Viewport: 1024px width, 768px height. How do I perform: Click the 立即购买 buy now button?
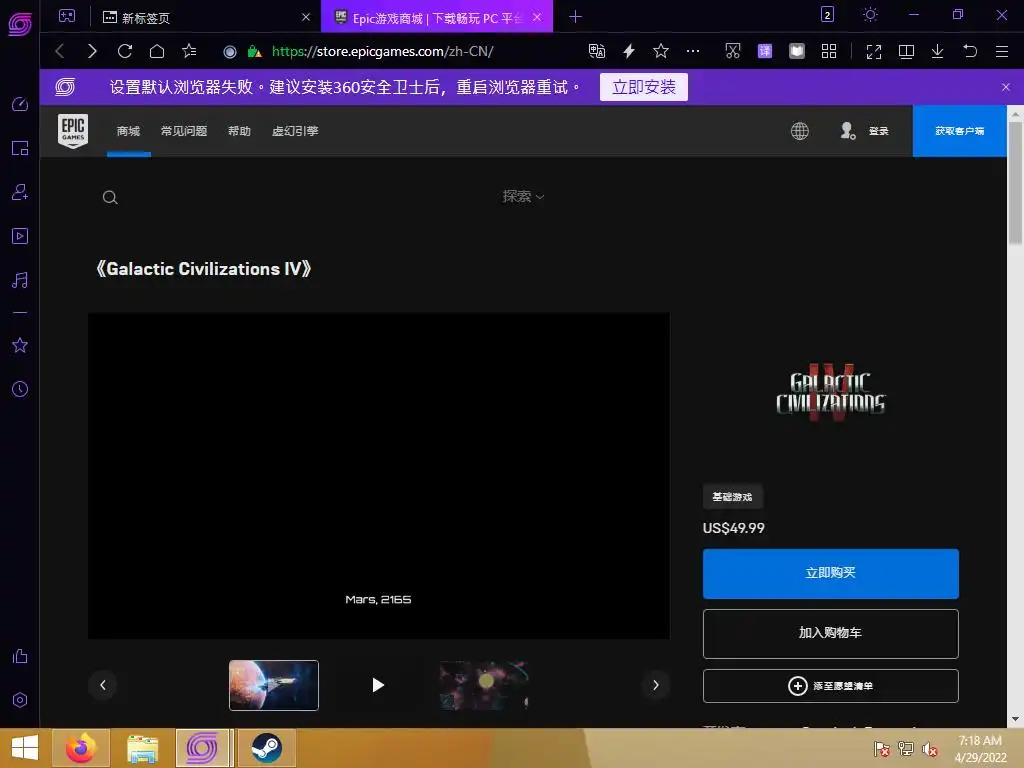831,573
